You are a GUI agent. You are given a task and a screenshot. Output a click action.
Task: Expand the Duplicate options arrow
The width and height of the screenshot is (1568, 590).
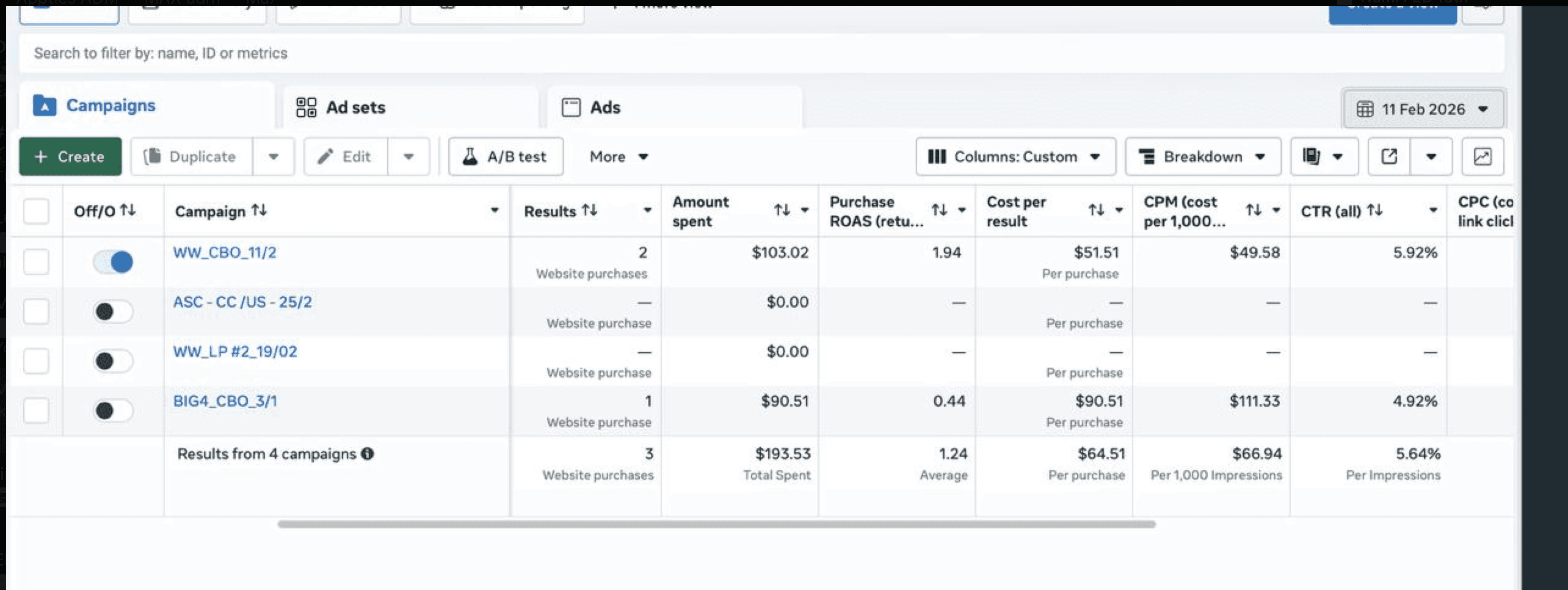pyautogui.click(x=274, y=156)
